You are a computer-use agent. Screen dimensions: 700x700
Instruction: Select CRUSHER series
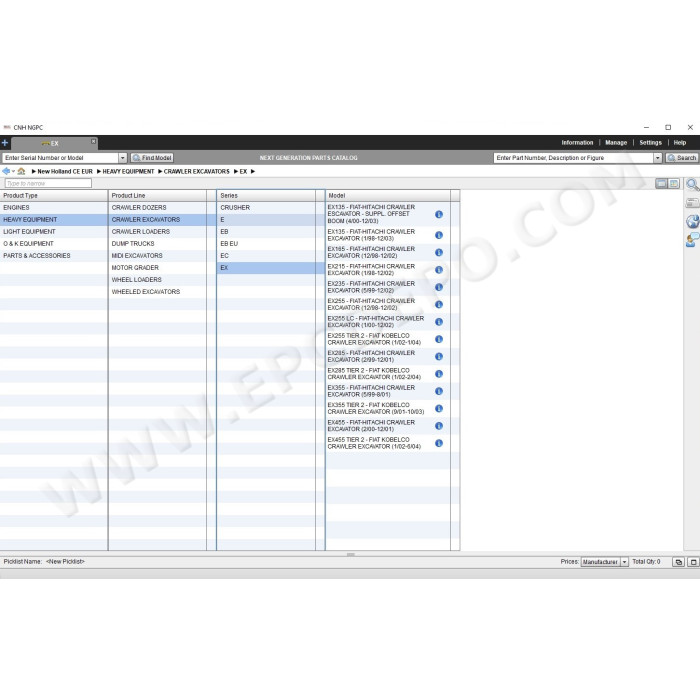(x=267, y=208)
